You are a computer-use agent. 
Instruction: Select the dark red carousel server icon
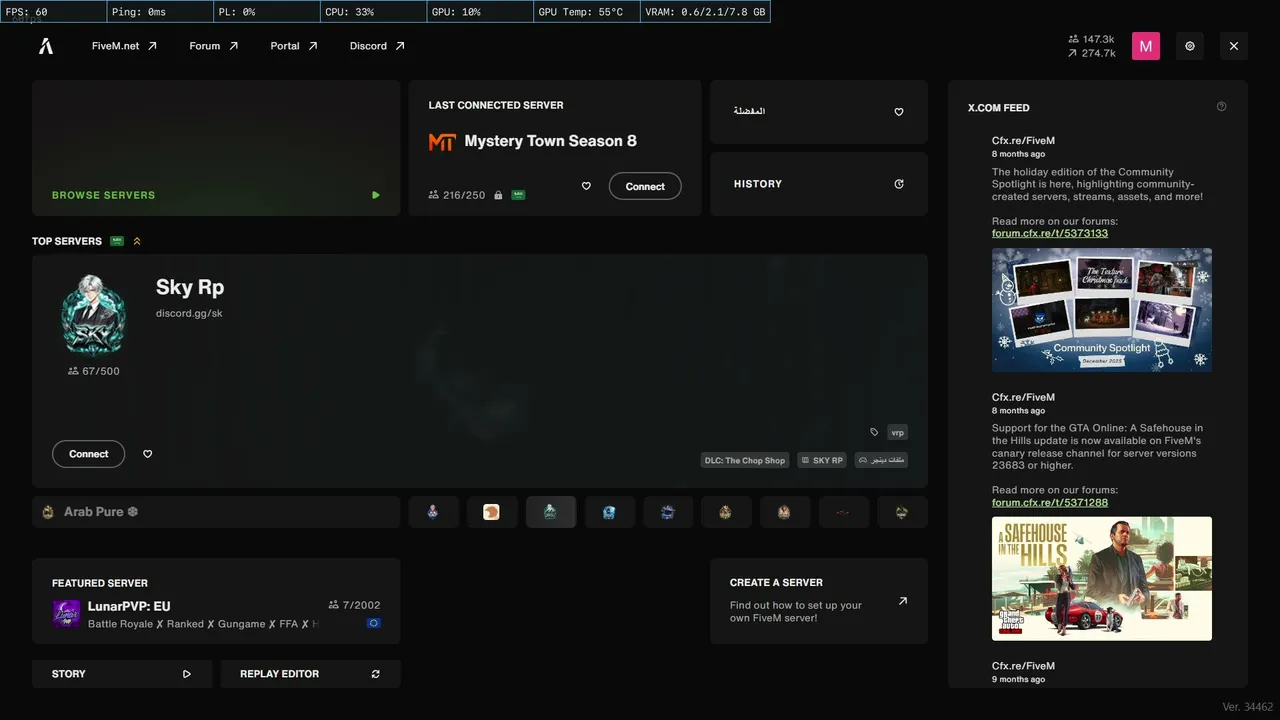tap(843, 512)
